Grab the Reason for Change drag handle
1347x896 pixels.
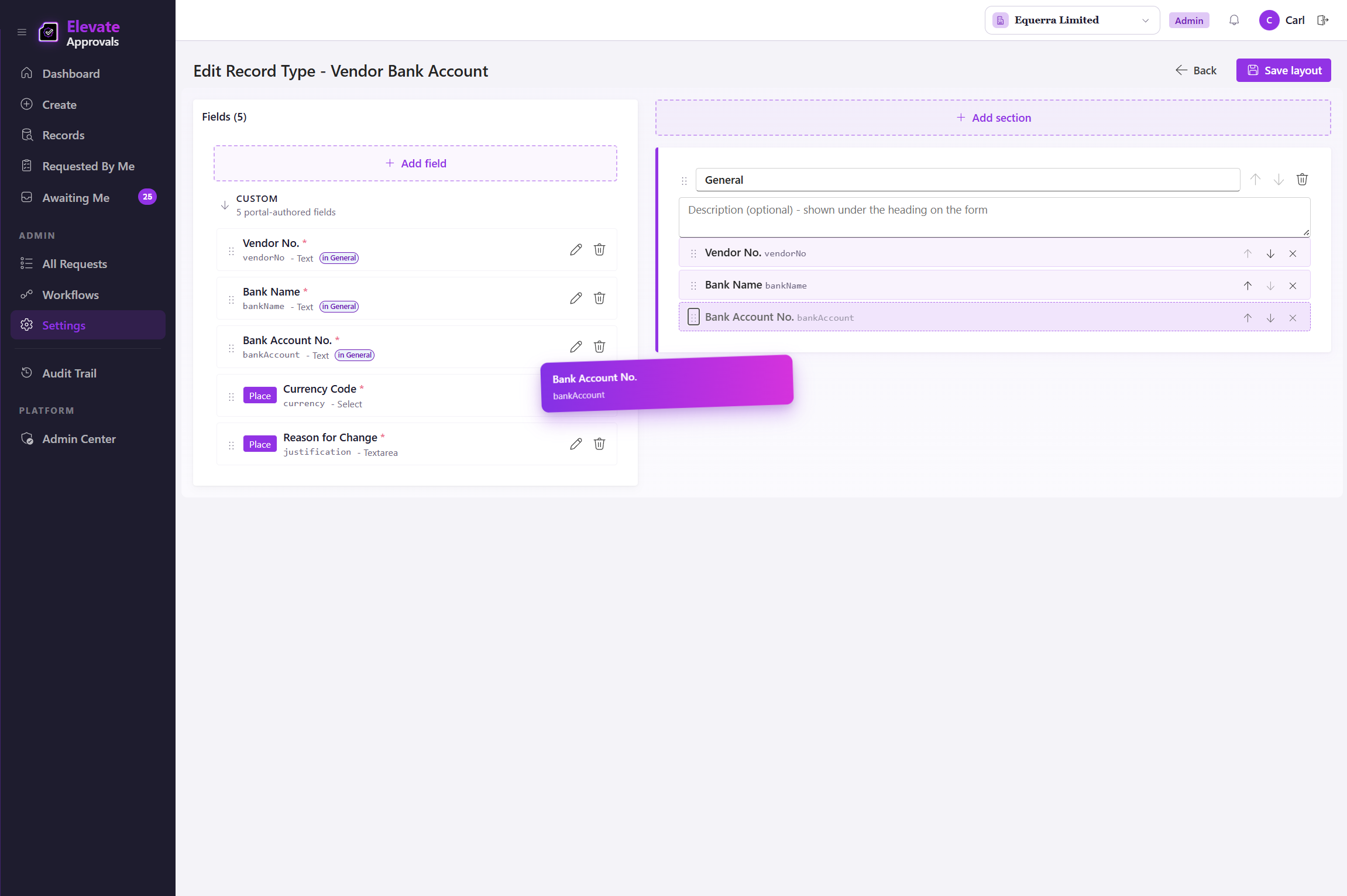click(x=231, y=445)
